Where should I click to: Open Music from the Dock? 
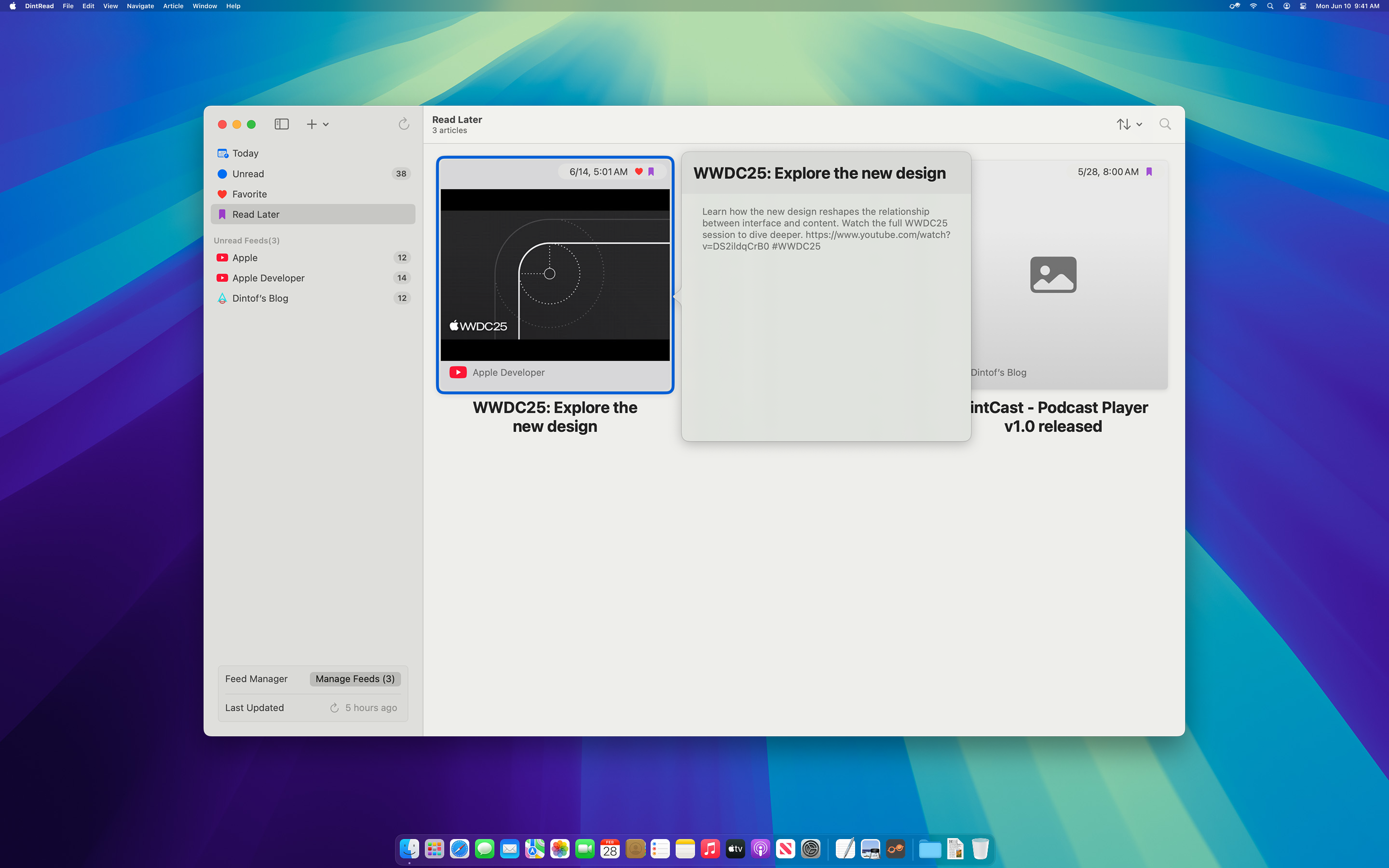[x=710, y=849]
